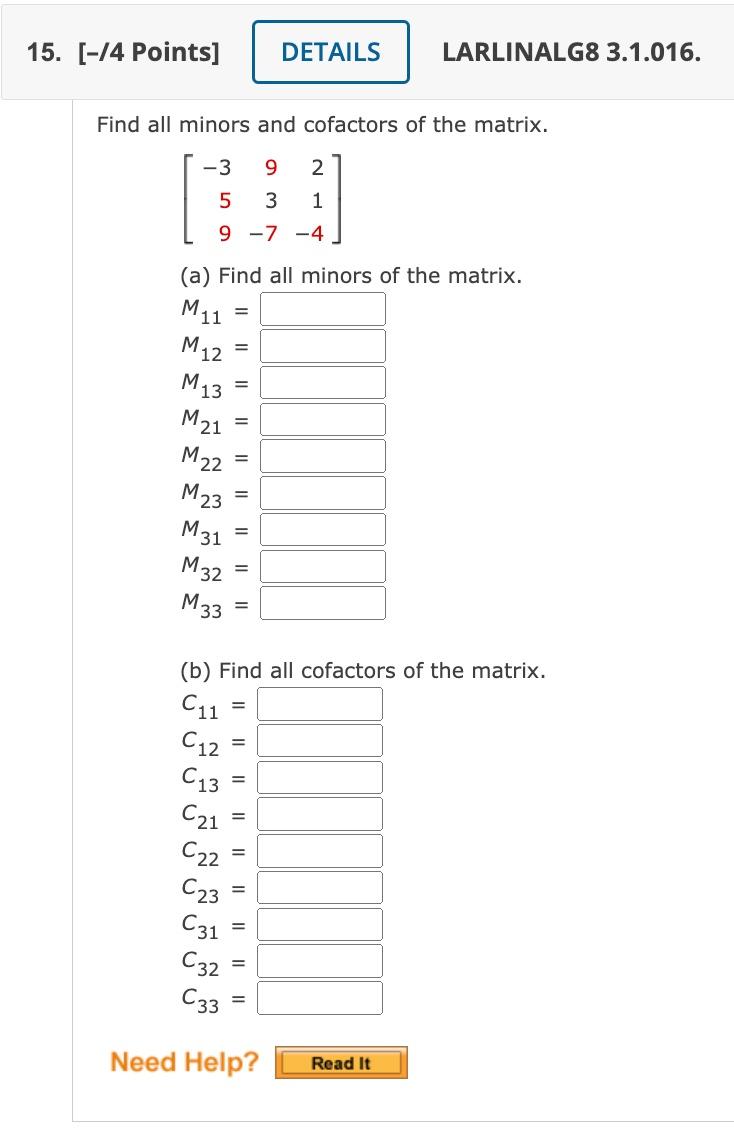Click the C31 cofactor input field
Image resolution: width=734 pixels, height=1140 pixels.
pos(319,924)
